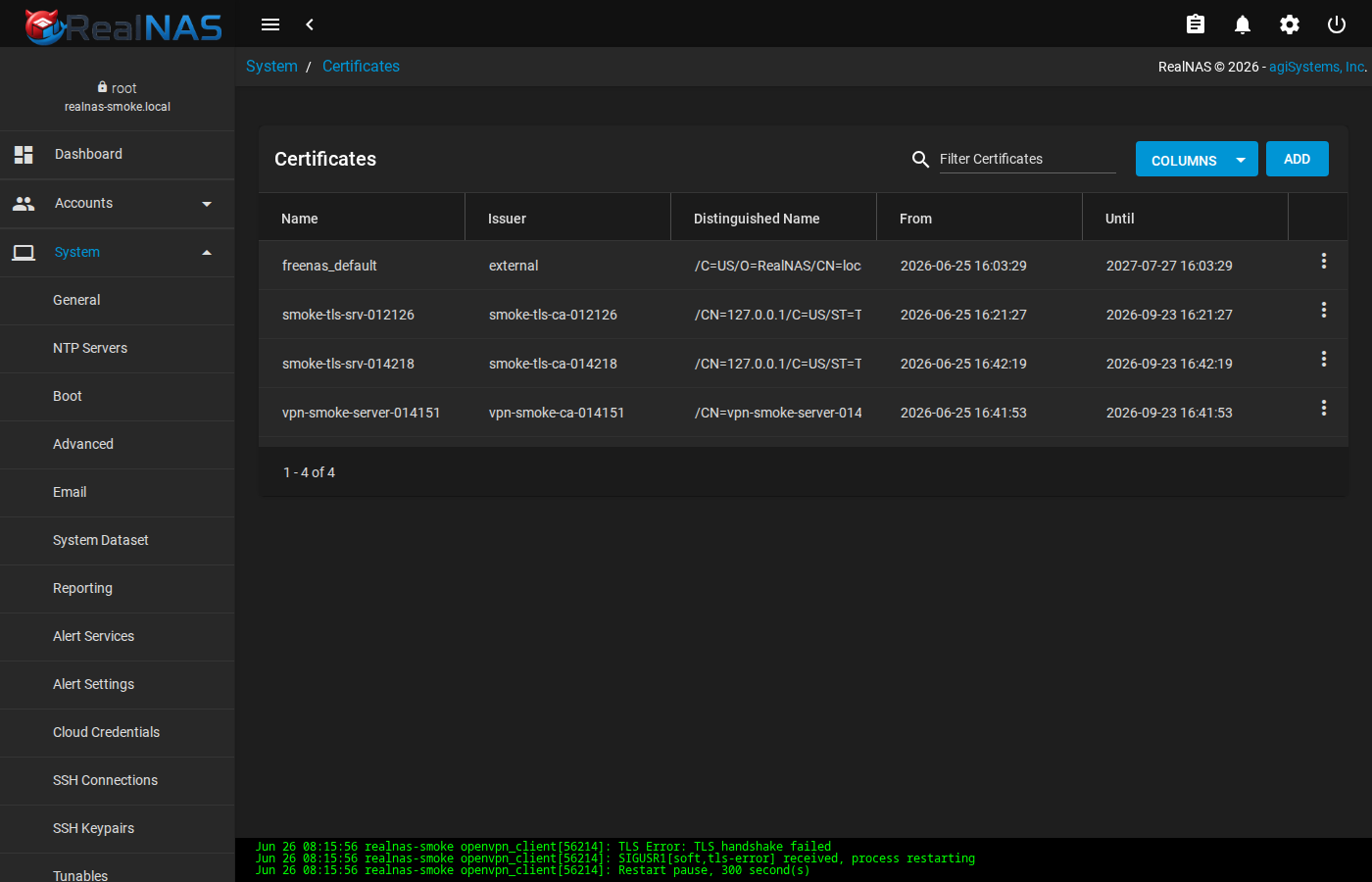Click until date 2027-07-27 16:03:29

tap(1169, 266)
